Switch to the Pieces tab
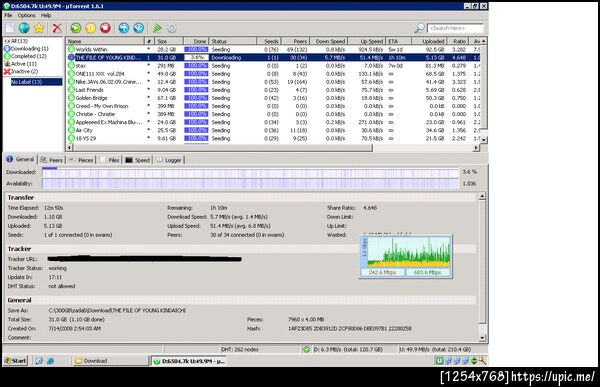Screen dimensions: 600x387 [x=81, y=160]
